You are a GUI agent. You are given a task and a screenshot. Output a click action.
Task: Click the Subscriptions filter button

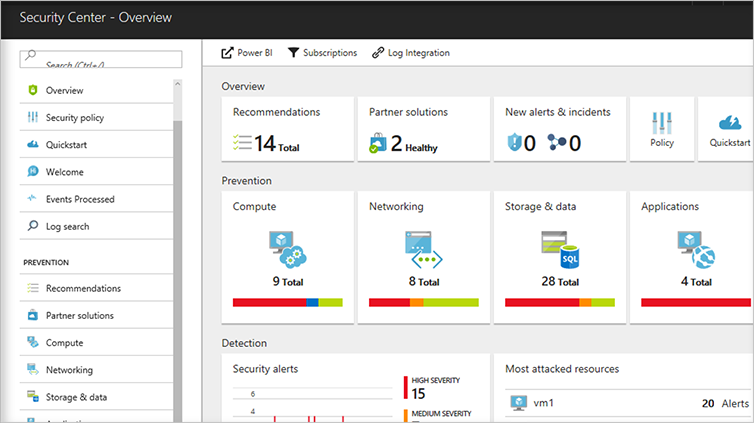[322, 53]
